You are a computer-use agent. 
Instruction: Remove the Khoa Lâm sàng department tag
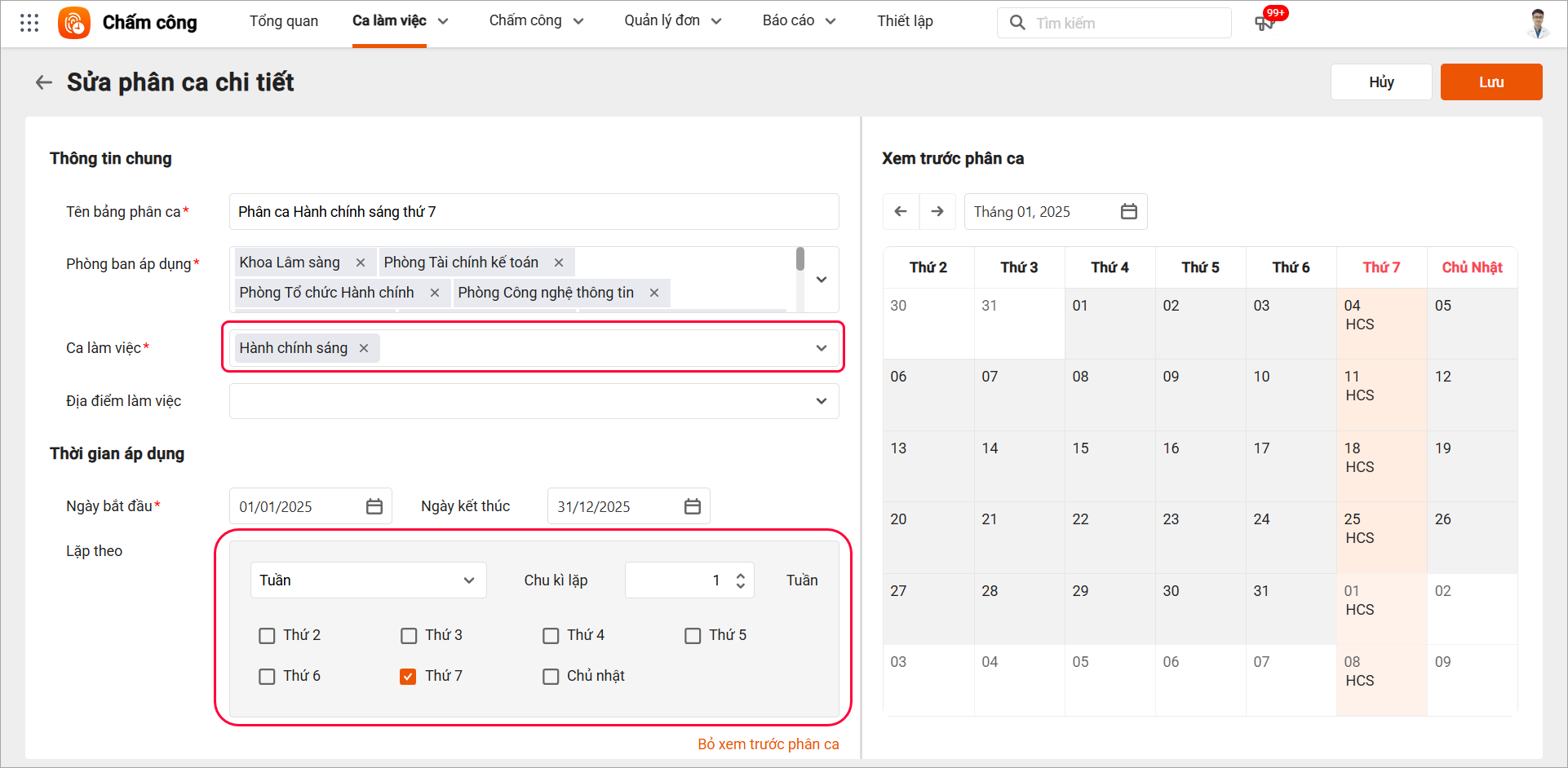pos(361,263)
